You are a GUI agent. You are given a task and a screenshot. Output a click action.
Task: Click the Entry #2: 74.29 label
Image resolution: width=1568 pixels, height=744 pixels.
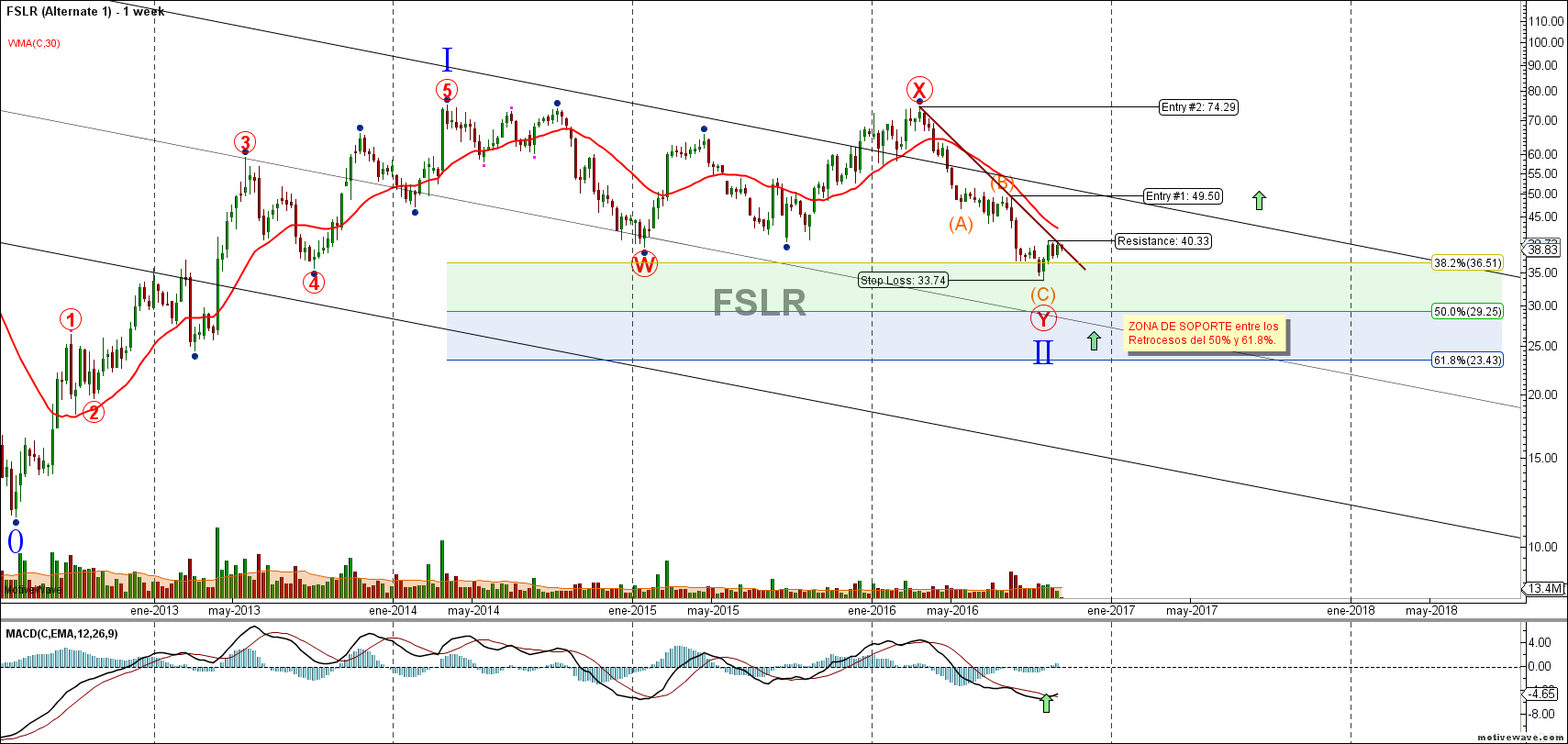pos(1198,107)
